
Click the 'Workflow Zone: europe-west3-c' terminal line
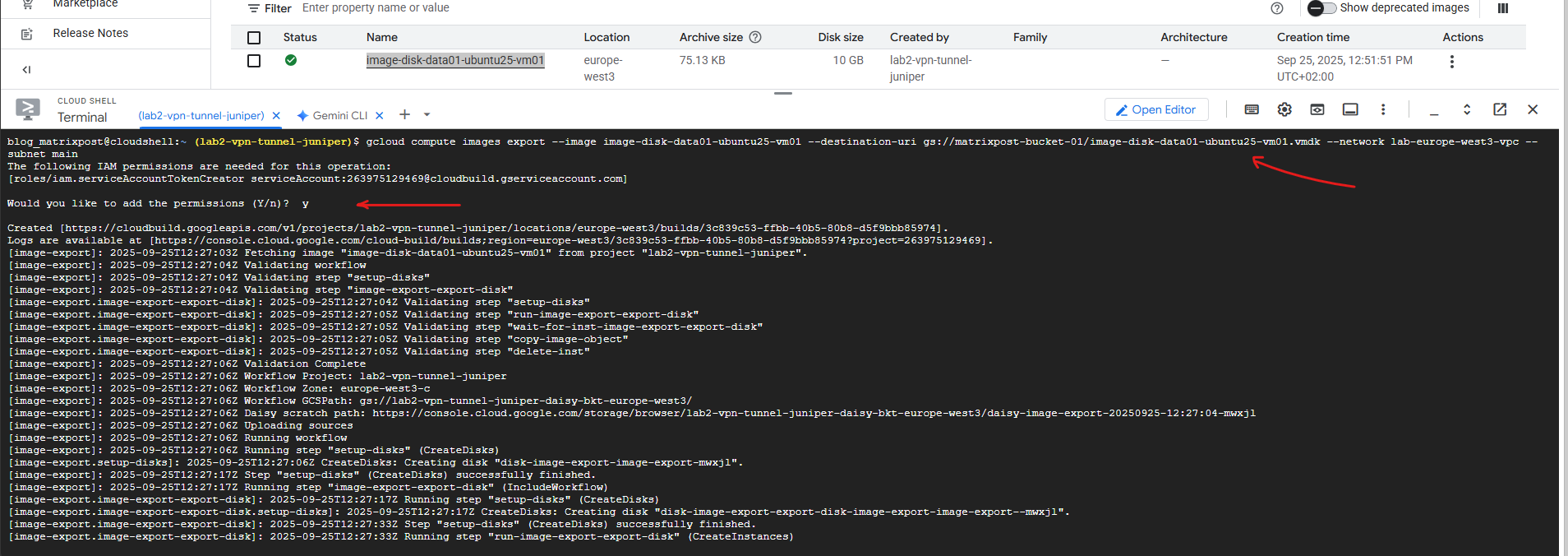219,388
